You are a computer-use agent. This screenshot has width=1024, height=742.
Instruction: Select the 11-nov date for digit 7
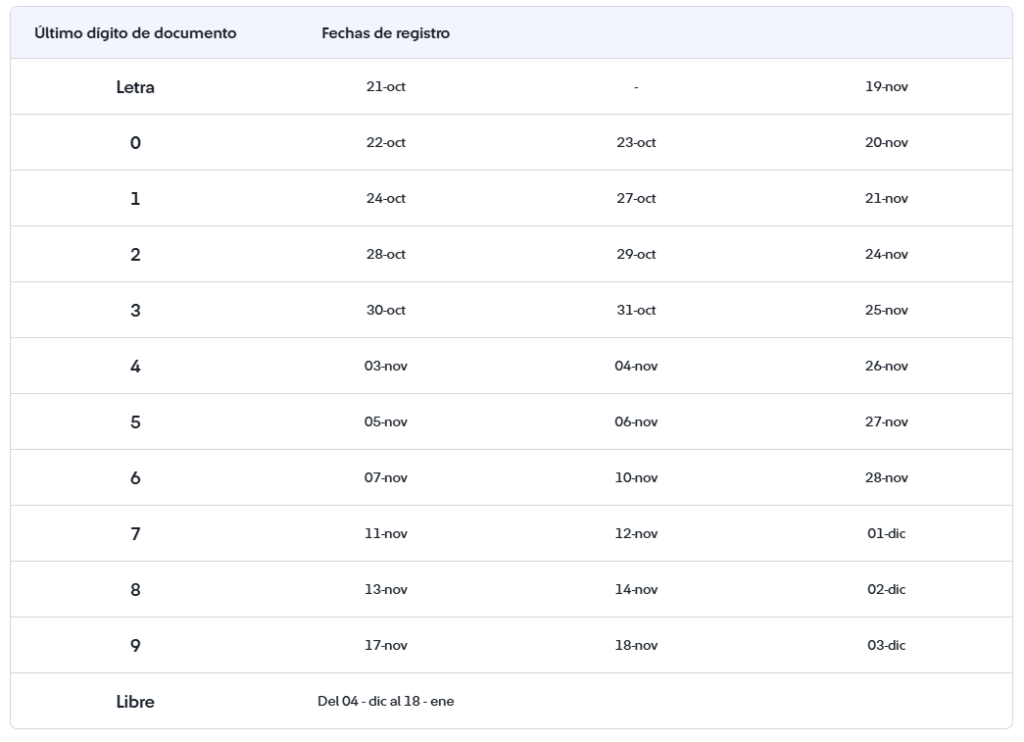point(386,535)
